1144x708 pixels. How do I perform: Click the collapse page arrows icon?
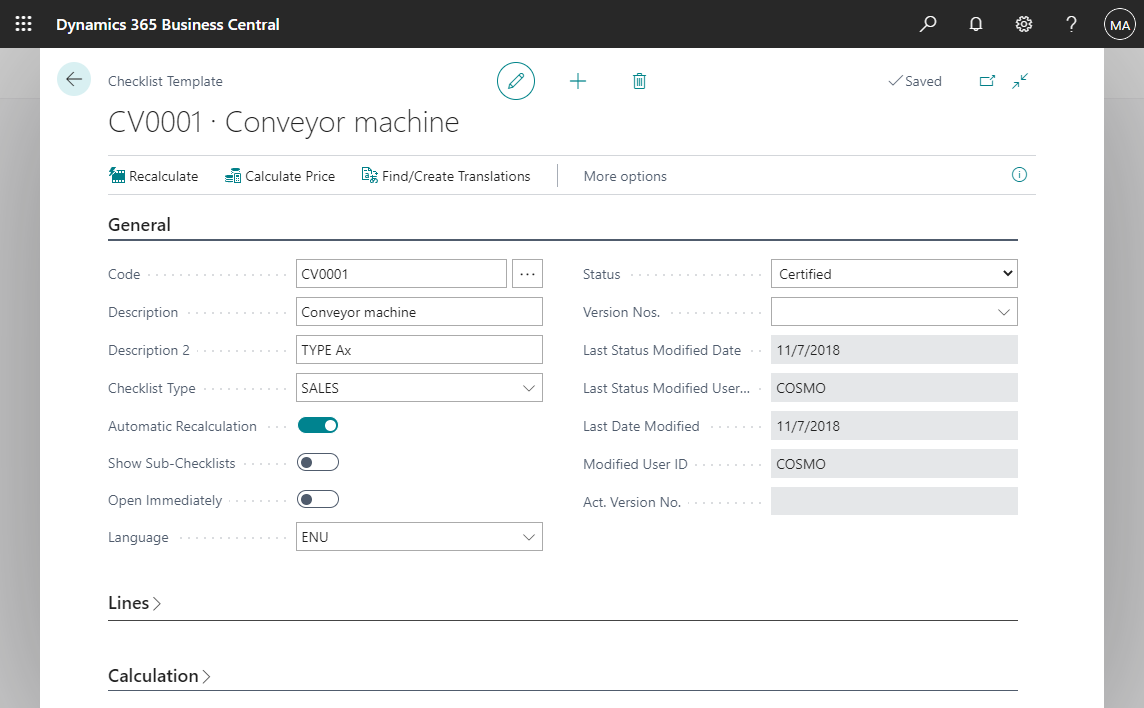(x=1020, y=81)
